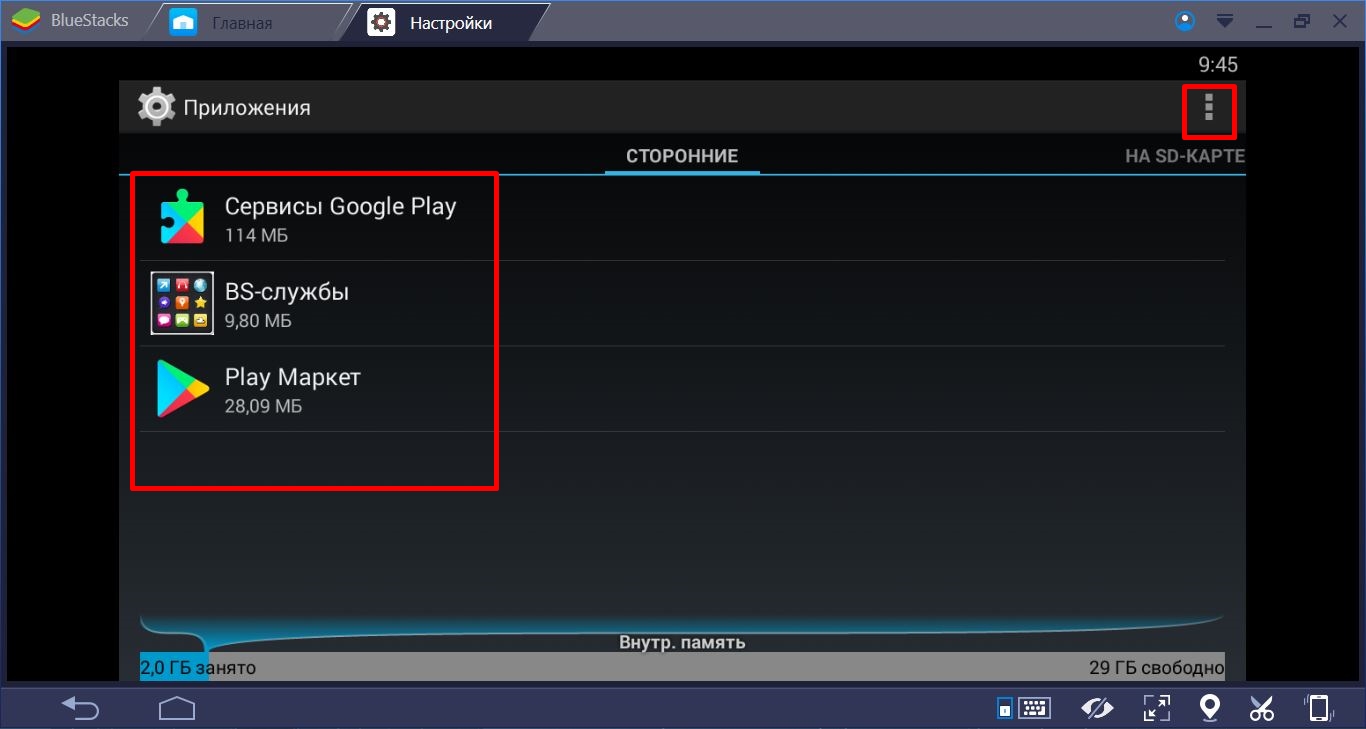This screenshot has height=729, width=1366.
Task: Switch to the Главная tab
Action: click(240, 22)
